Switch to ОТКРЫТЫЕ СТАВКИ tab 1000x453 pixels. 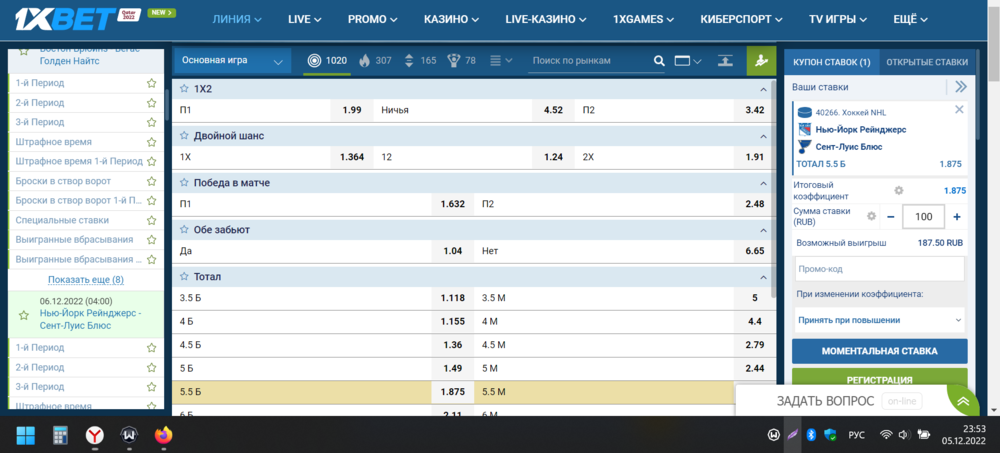927,62
